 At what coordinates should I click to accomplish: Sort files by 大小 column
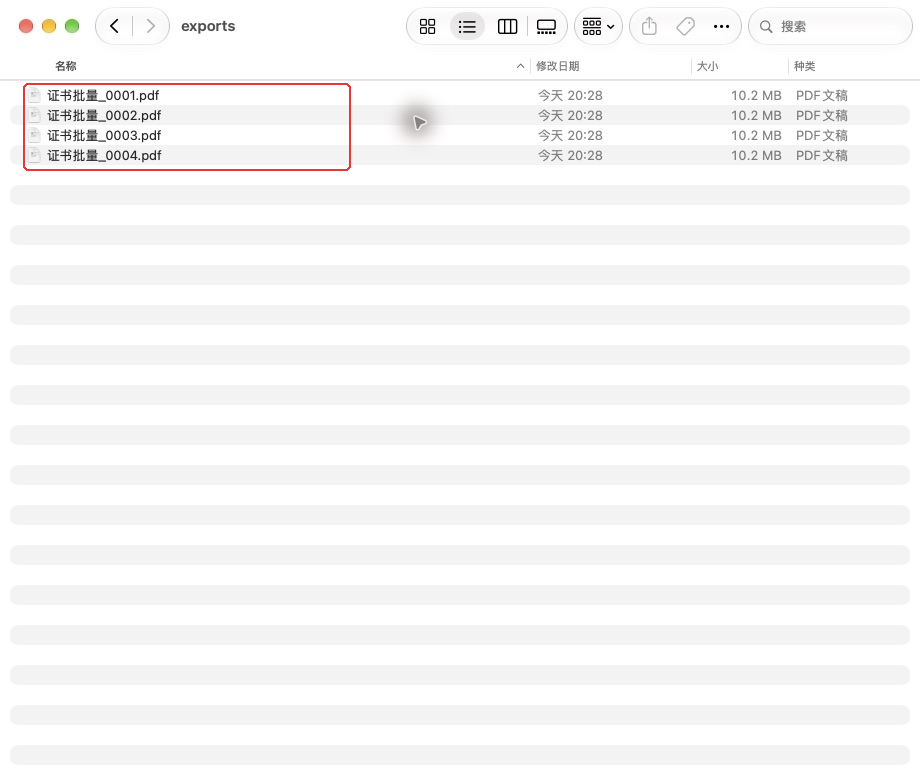click(707, 66)
